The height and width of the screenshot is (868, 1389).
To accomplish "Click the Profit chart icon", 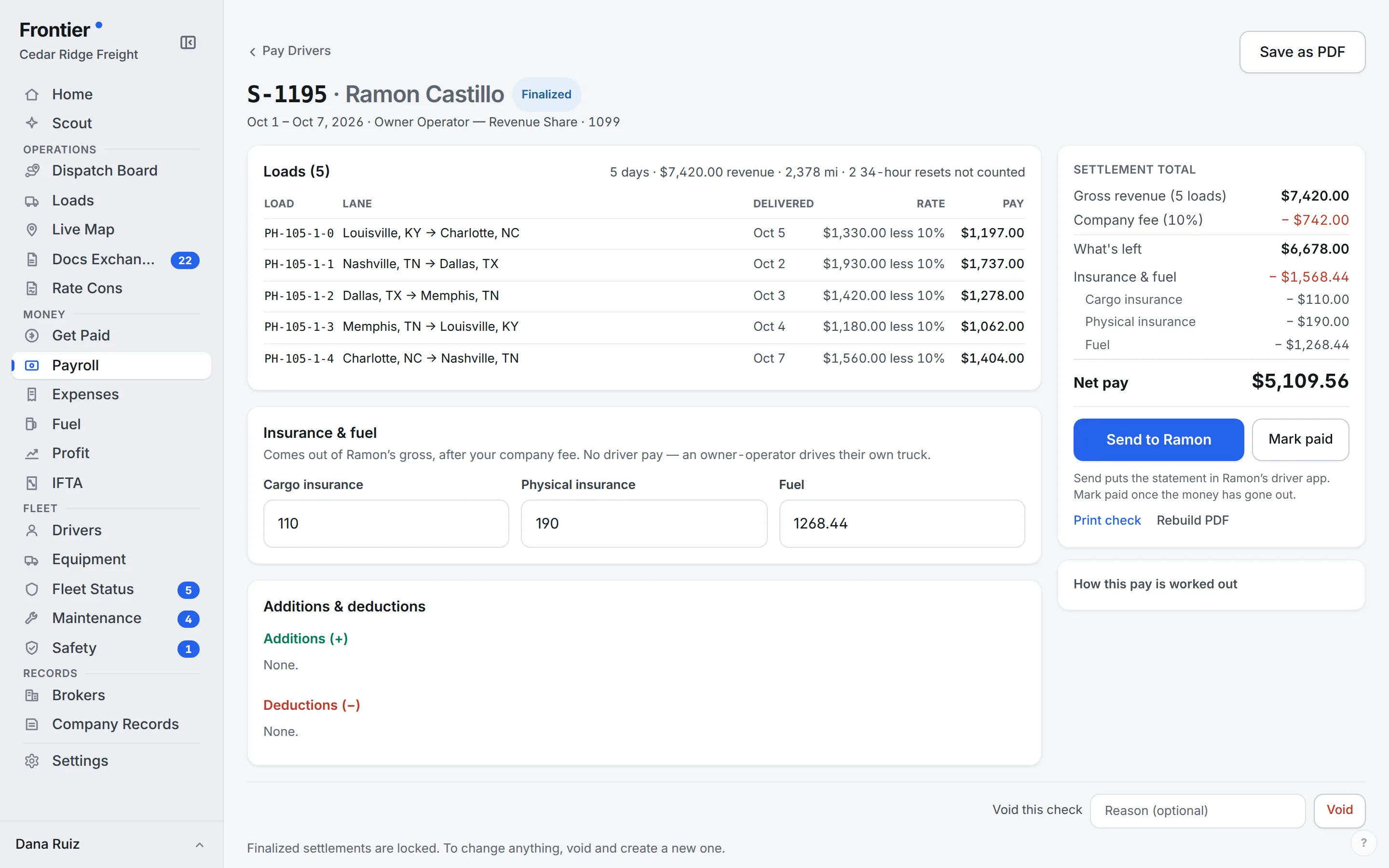I will pos(32,453).
